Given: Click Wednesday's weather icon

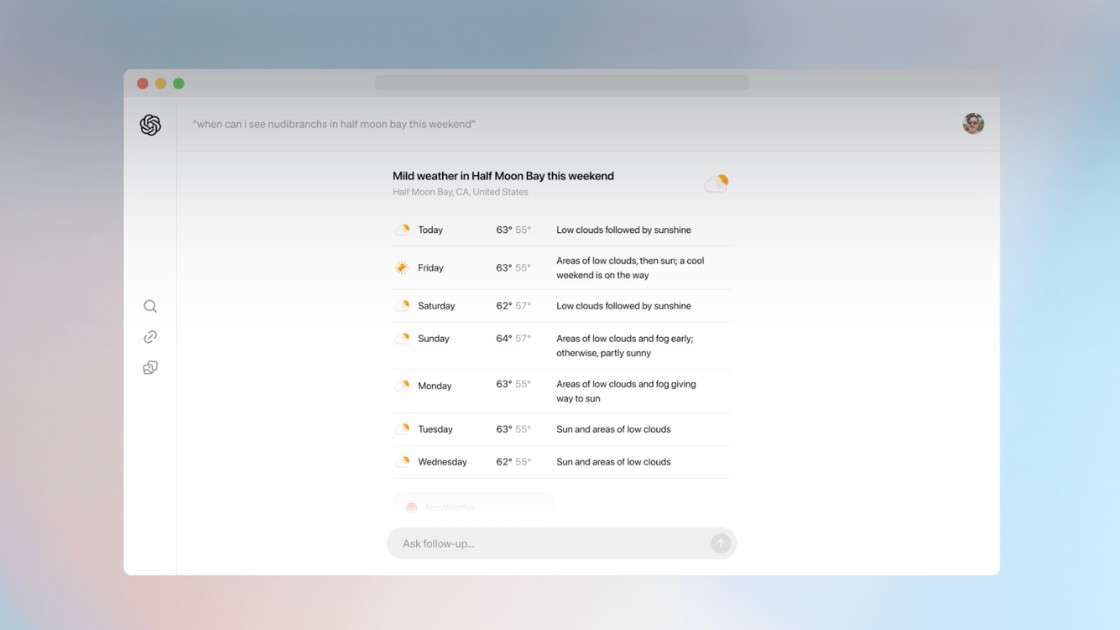Looking at the screenshot, I should [402, 462].
